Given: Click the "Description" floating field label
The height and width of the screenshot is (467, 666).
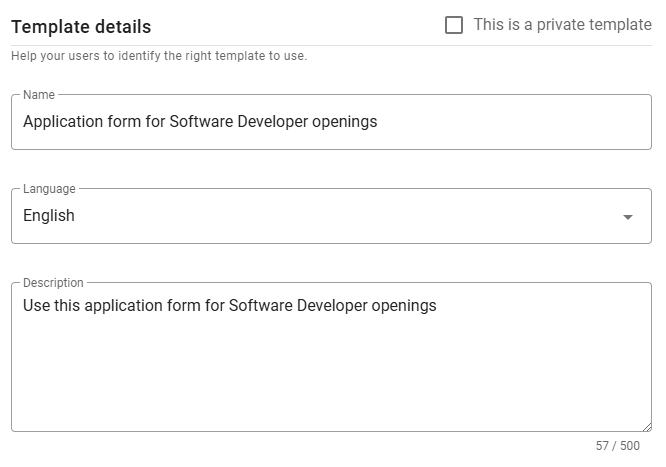Looking at the screenshot, I should click(53, 283).
